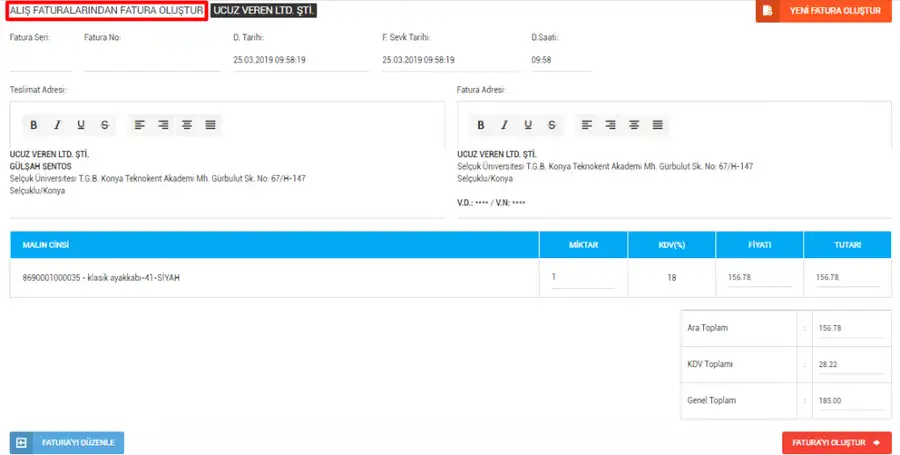Image resolution: width=900 pixels, height=455 pixels.
Task: Click Strikethrough icon in Teslimat Adresi editor
Action: (104, 125)
